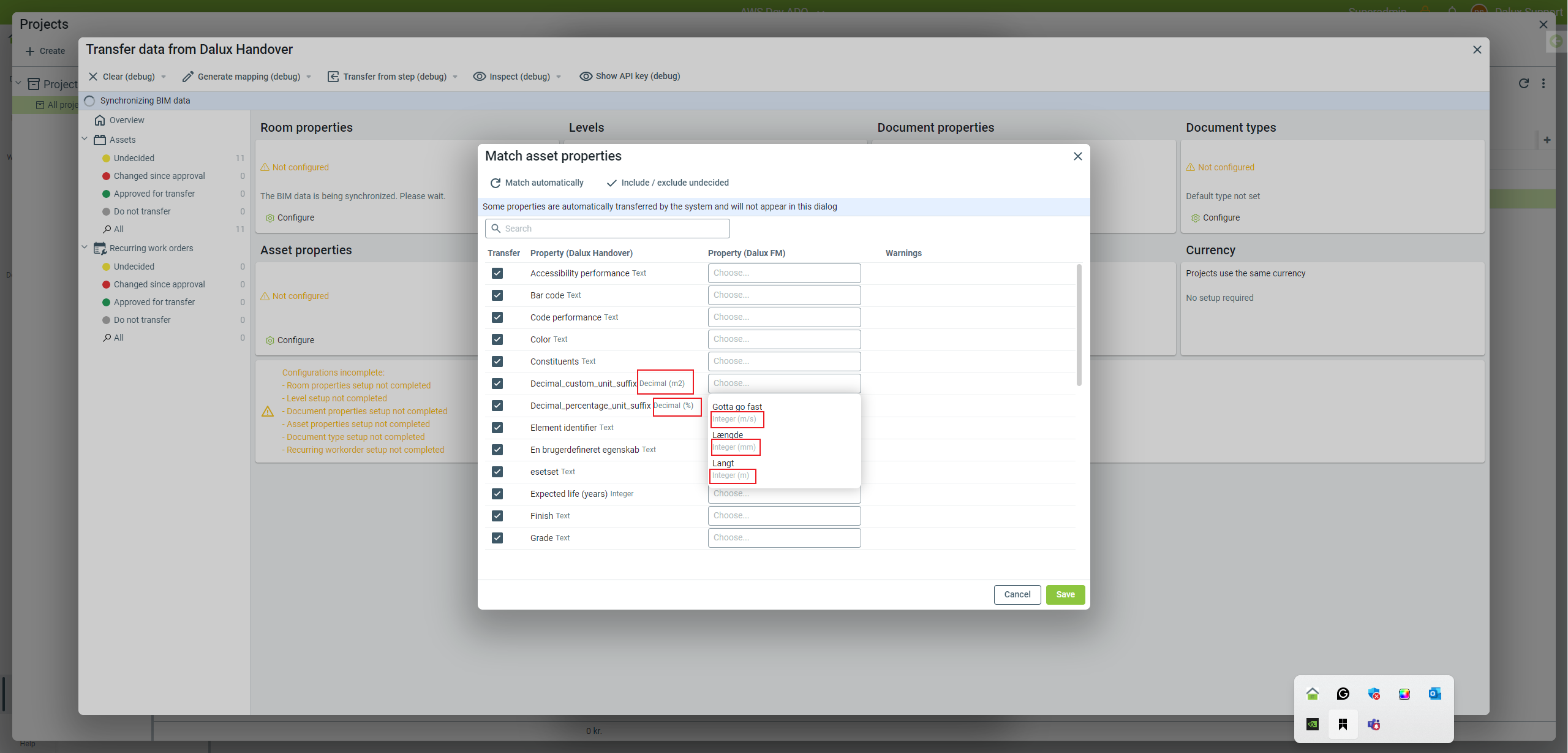Click the Create button in Projects
The width and height of the screenshot is (1568, 753).
(45, 51)
